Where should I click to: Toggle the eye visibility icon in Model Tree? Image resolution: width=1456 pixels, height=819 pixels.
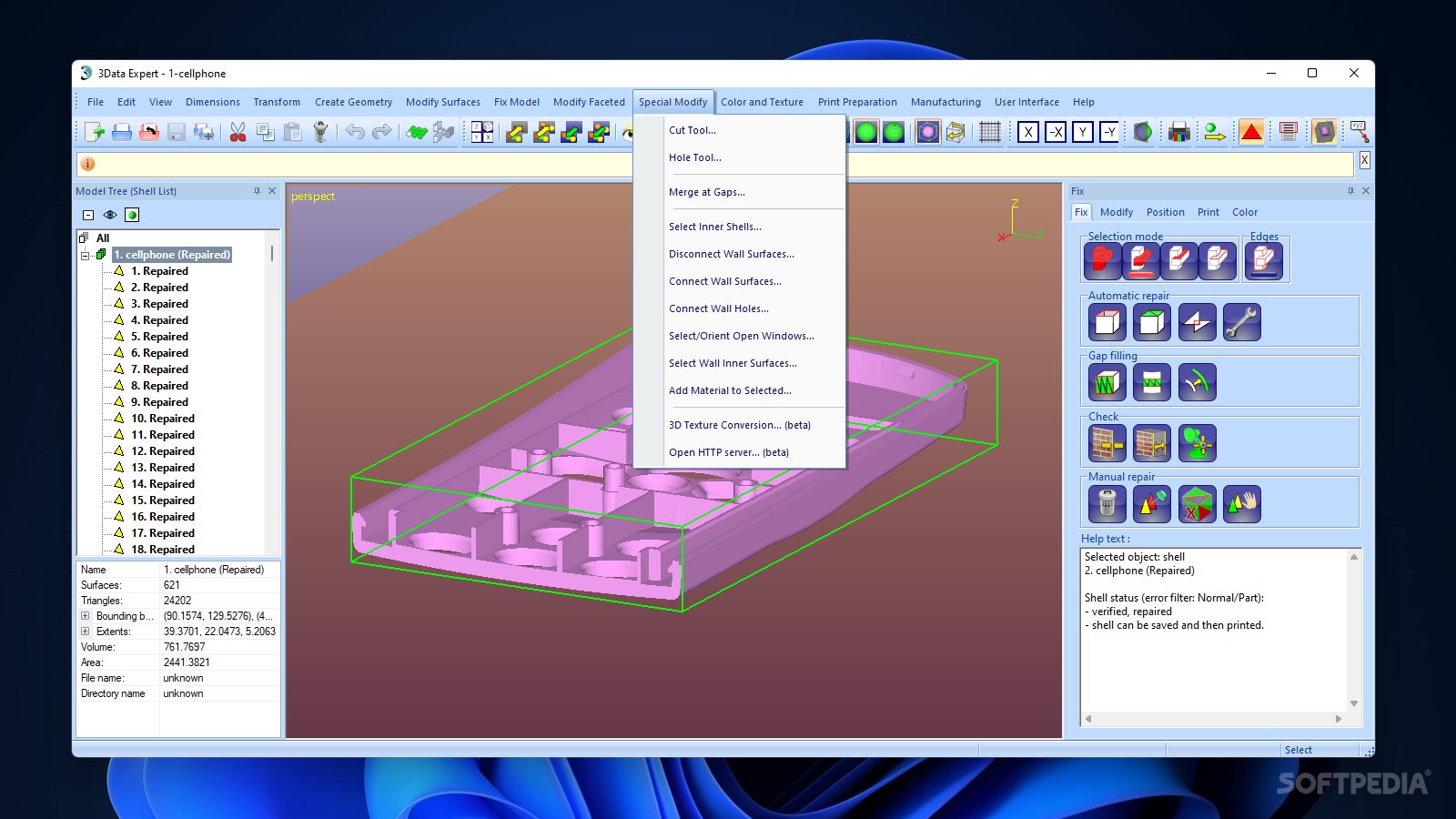[110, 215]
